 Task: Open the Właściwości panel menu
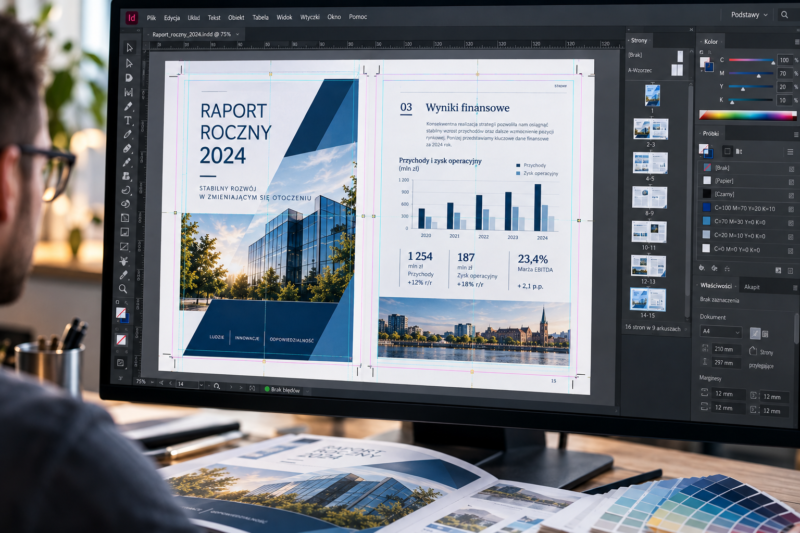point(795,288)
